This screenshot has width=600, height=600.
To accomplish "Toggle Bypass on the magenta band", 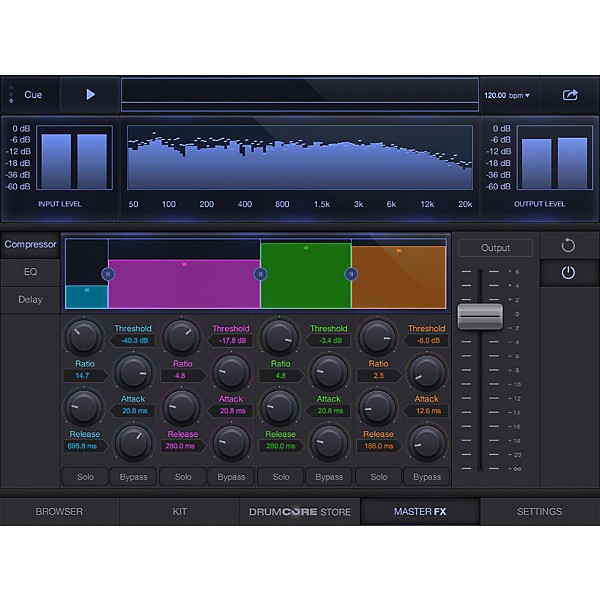I will click(231, 477).
